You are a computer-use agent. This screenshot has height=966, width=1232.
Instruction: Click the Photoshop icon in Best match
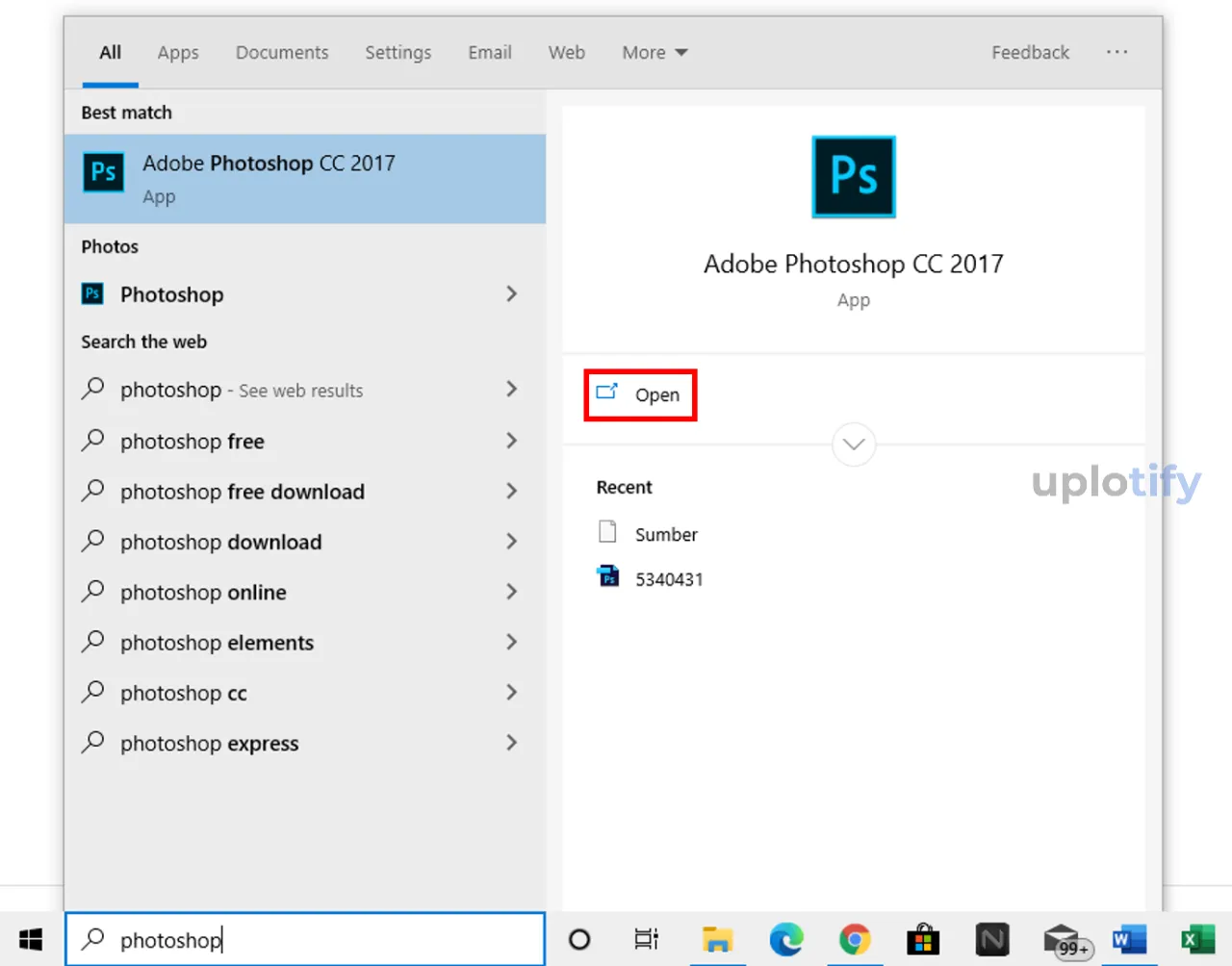(104, 172)
